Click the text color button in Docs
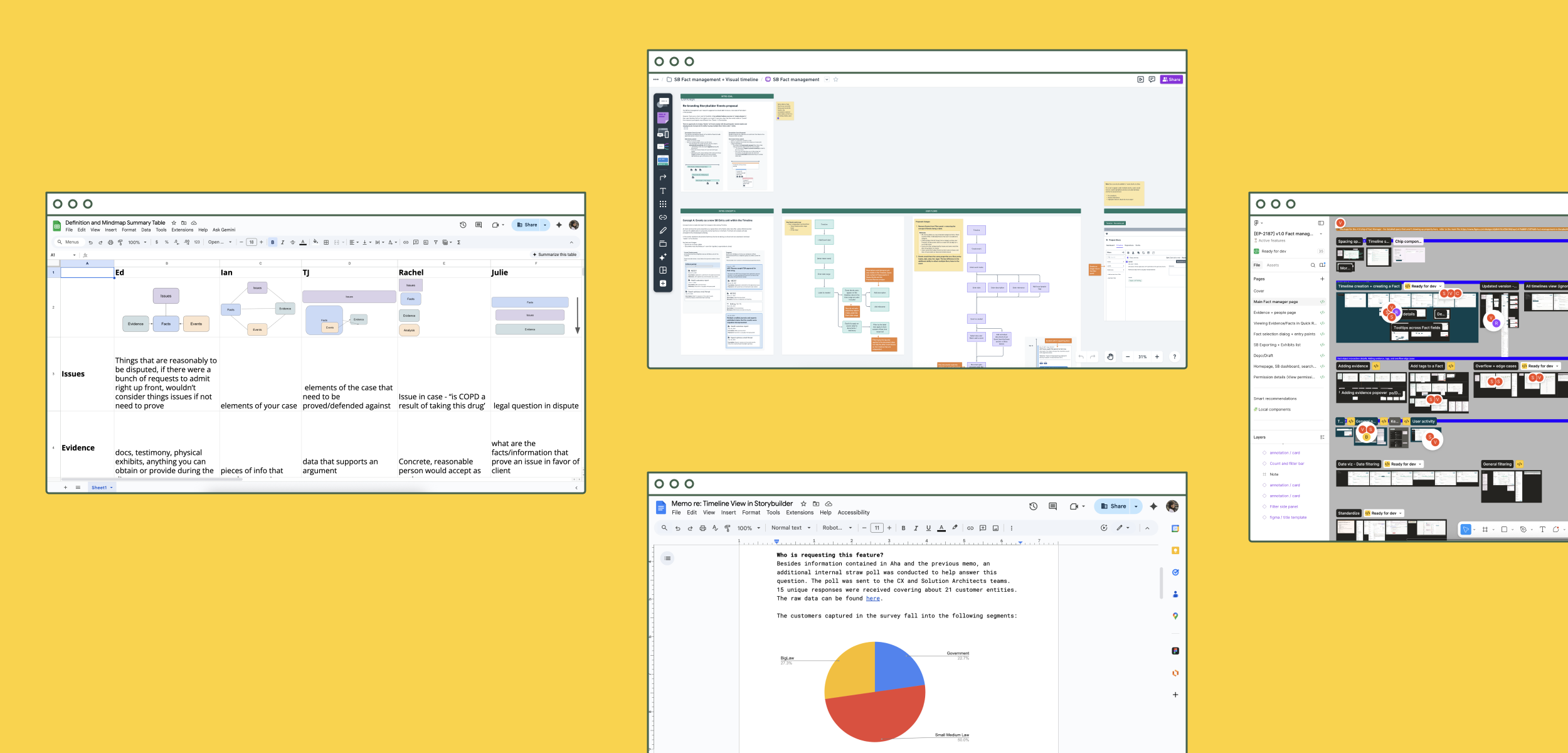Viewport: 1568px width, 753px height. (941, 528)
